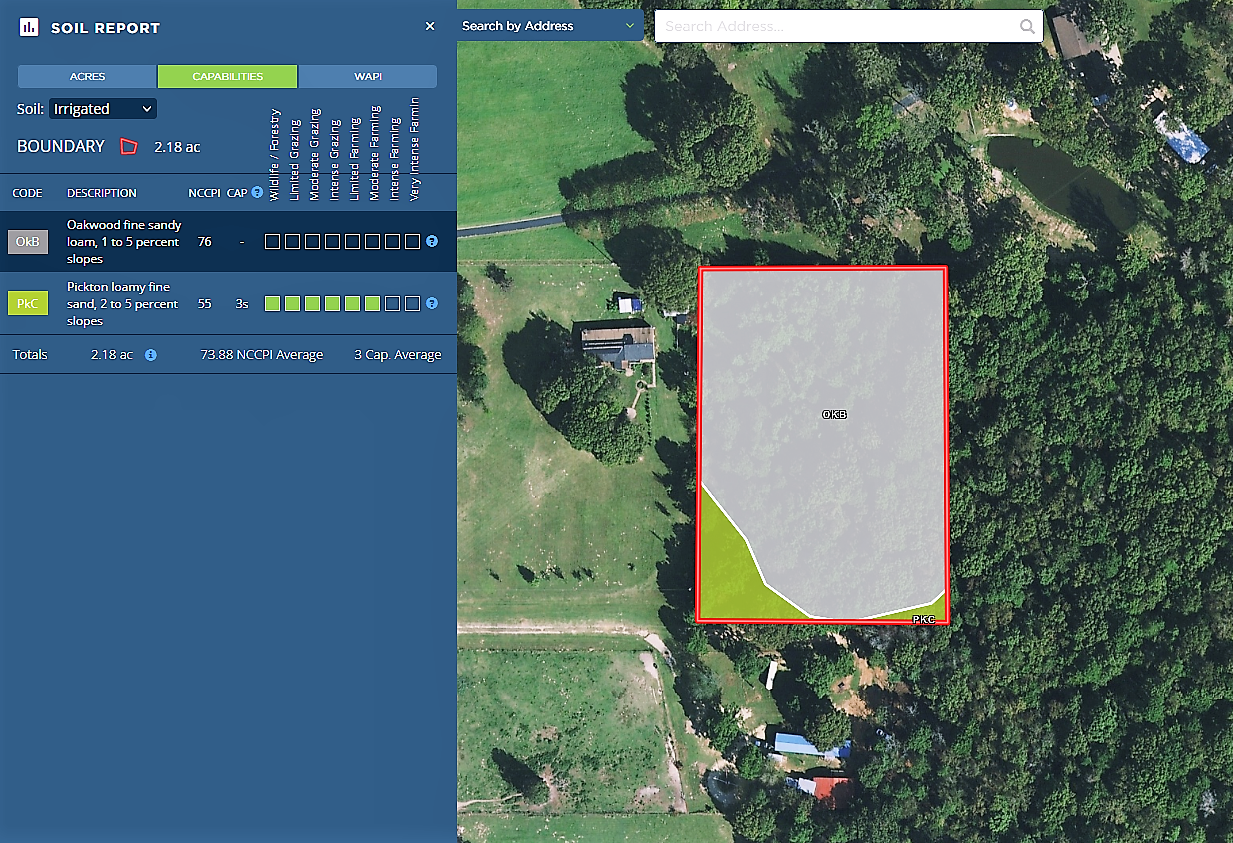Select the Capabilities tab

227,77
